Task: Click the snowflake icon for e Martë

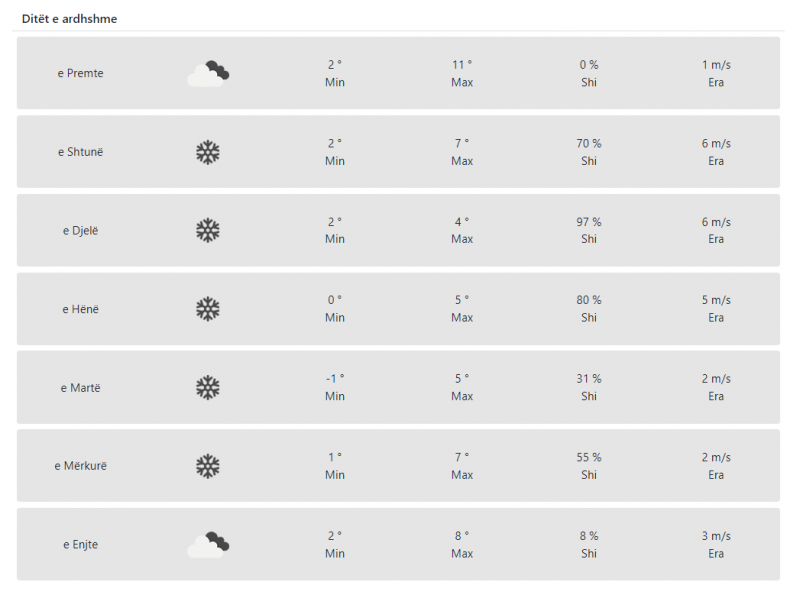Action: click(x=208, y=388)
